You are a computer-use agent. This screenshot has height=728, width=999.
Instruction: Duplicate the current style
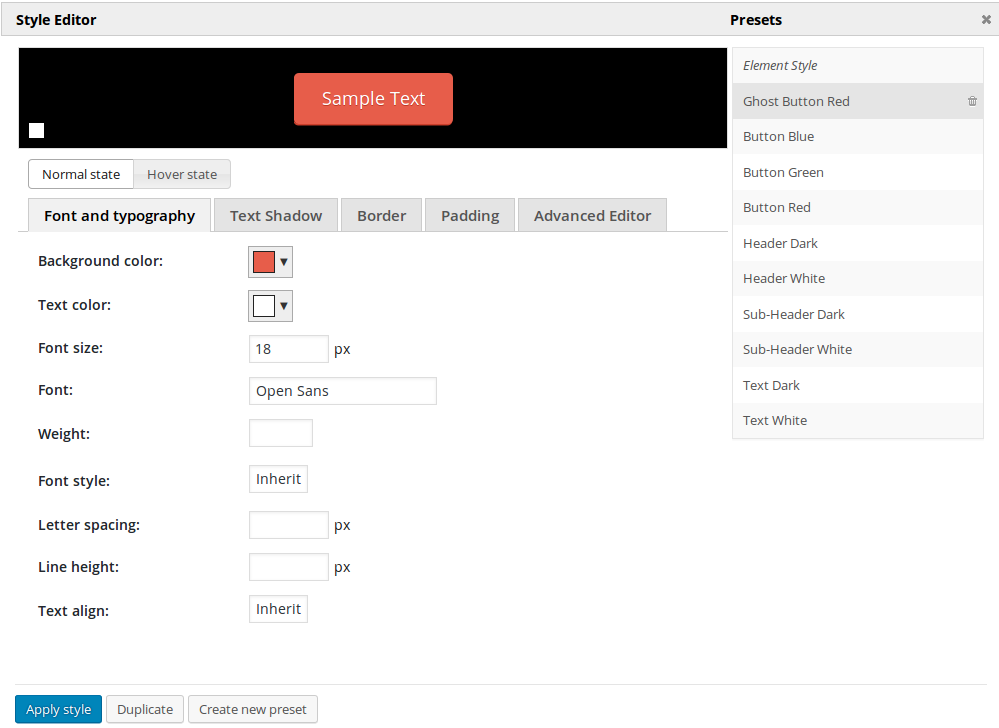144,709
